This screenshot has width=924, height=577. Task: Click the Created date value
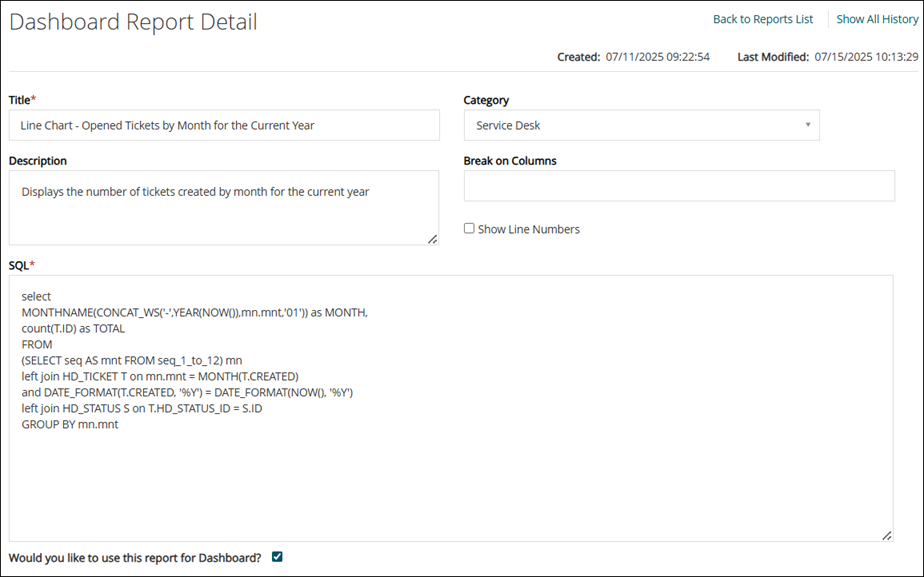click(657, 57)
